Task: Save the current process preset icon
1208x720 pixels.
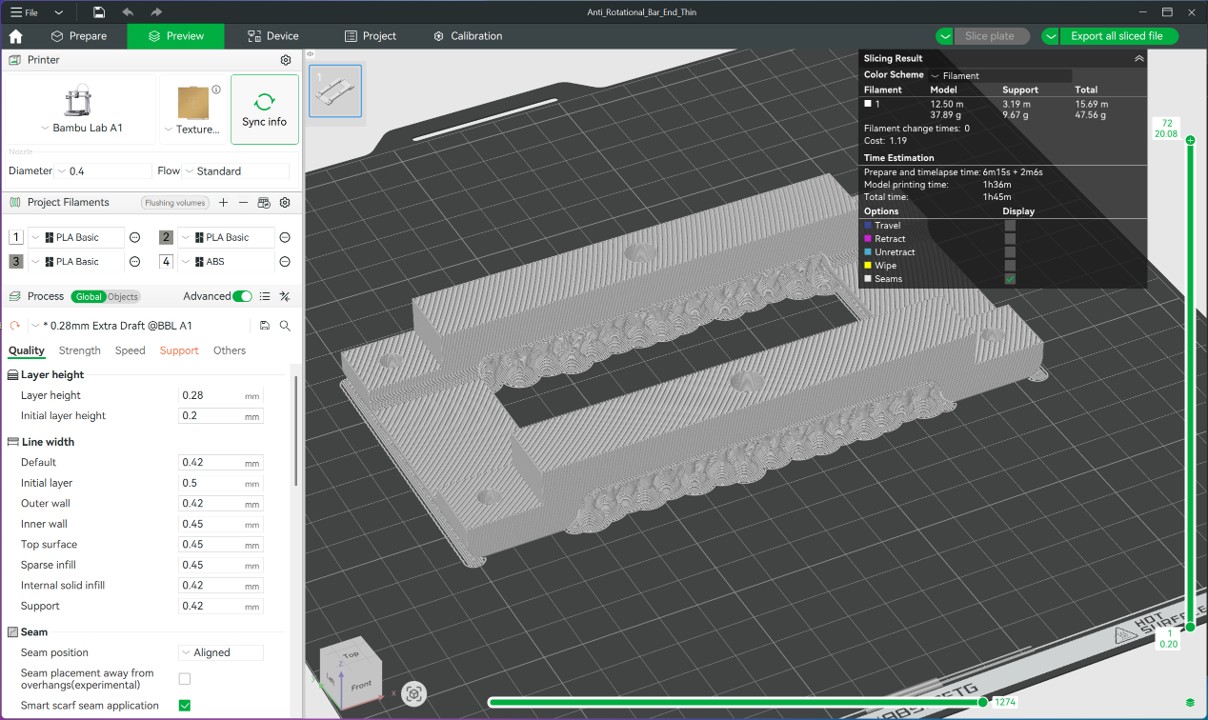Action: point(264,325)
